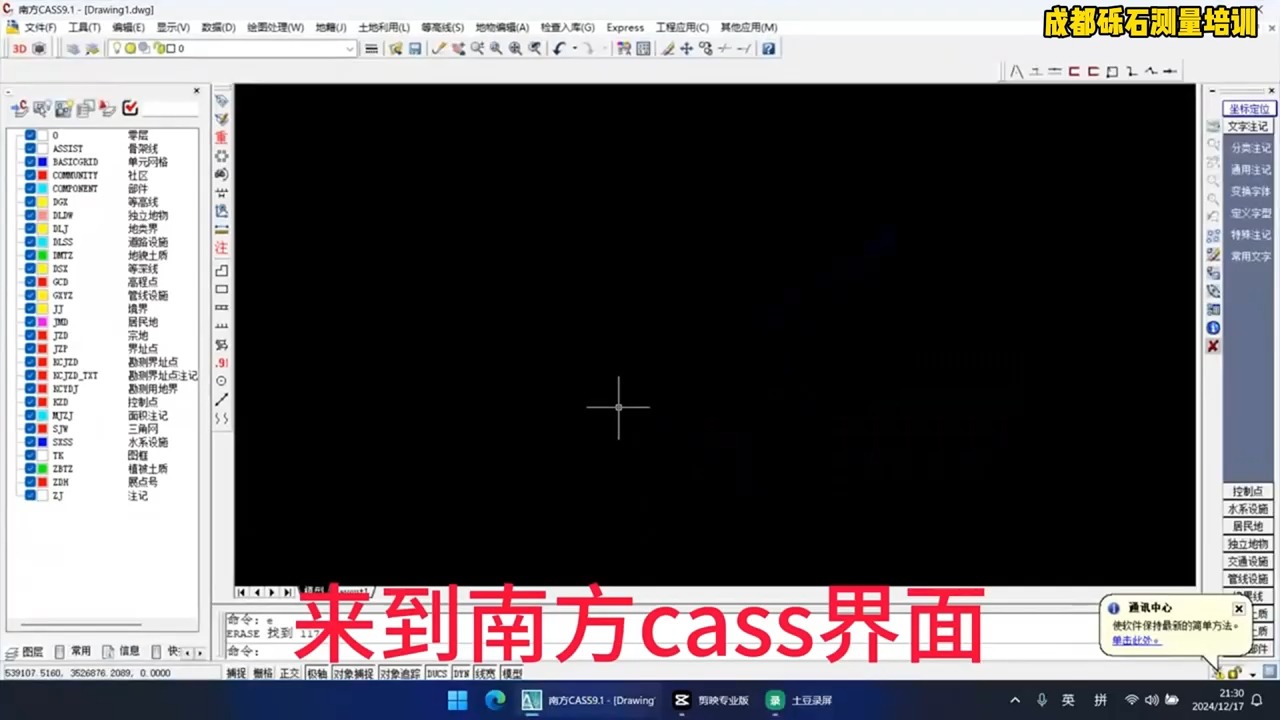The height and width of the screenshot is (720, 1280).
Task: Select the line draw tool on left toolbar
Action: tap(222, 401)
